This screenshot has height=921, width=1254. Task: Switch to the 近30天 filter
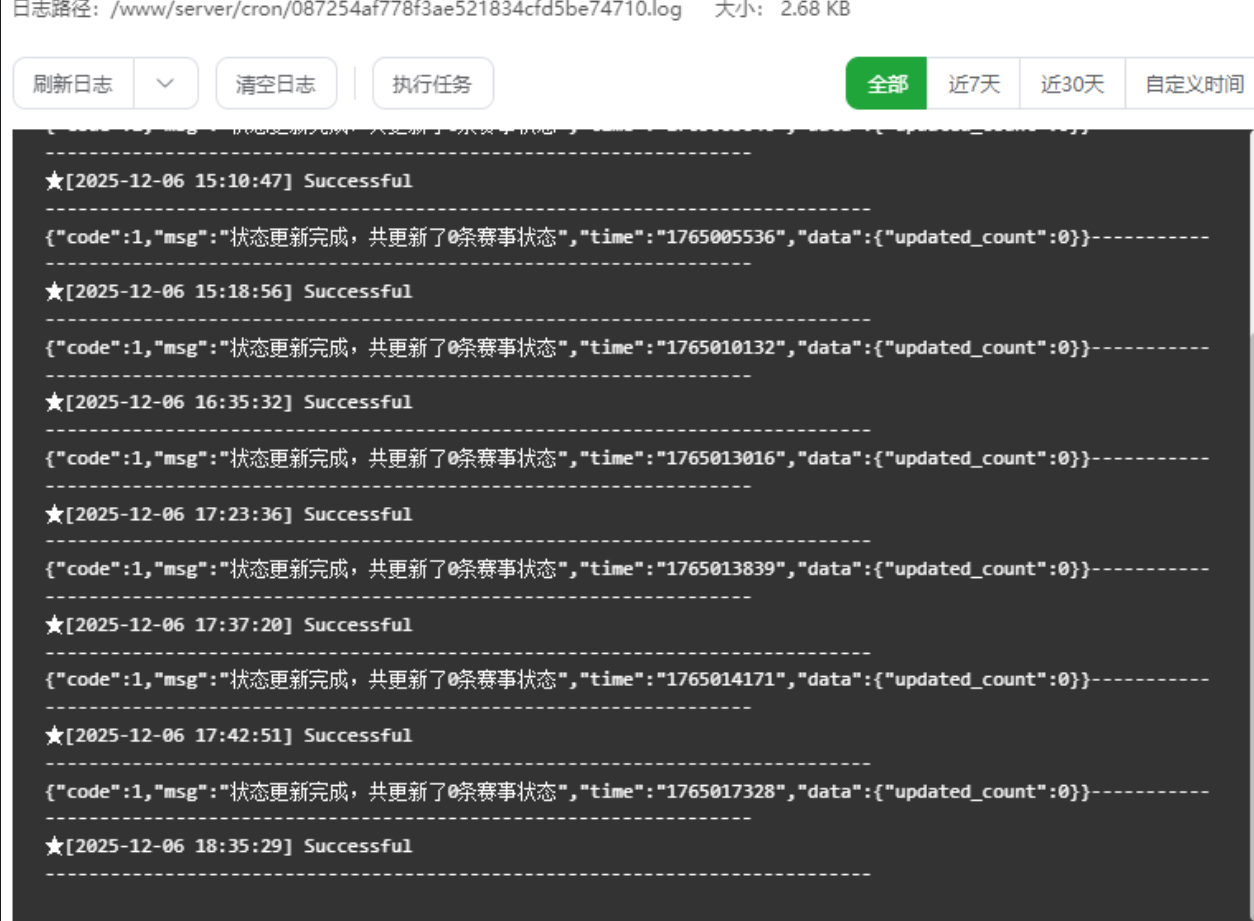[1072, 84]
